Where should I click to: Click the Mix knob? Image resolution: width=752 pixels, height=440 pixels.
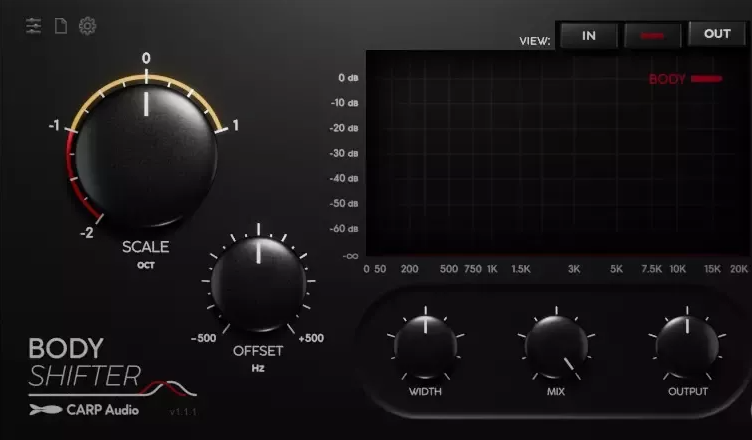tap(556, 347)
